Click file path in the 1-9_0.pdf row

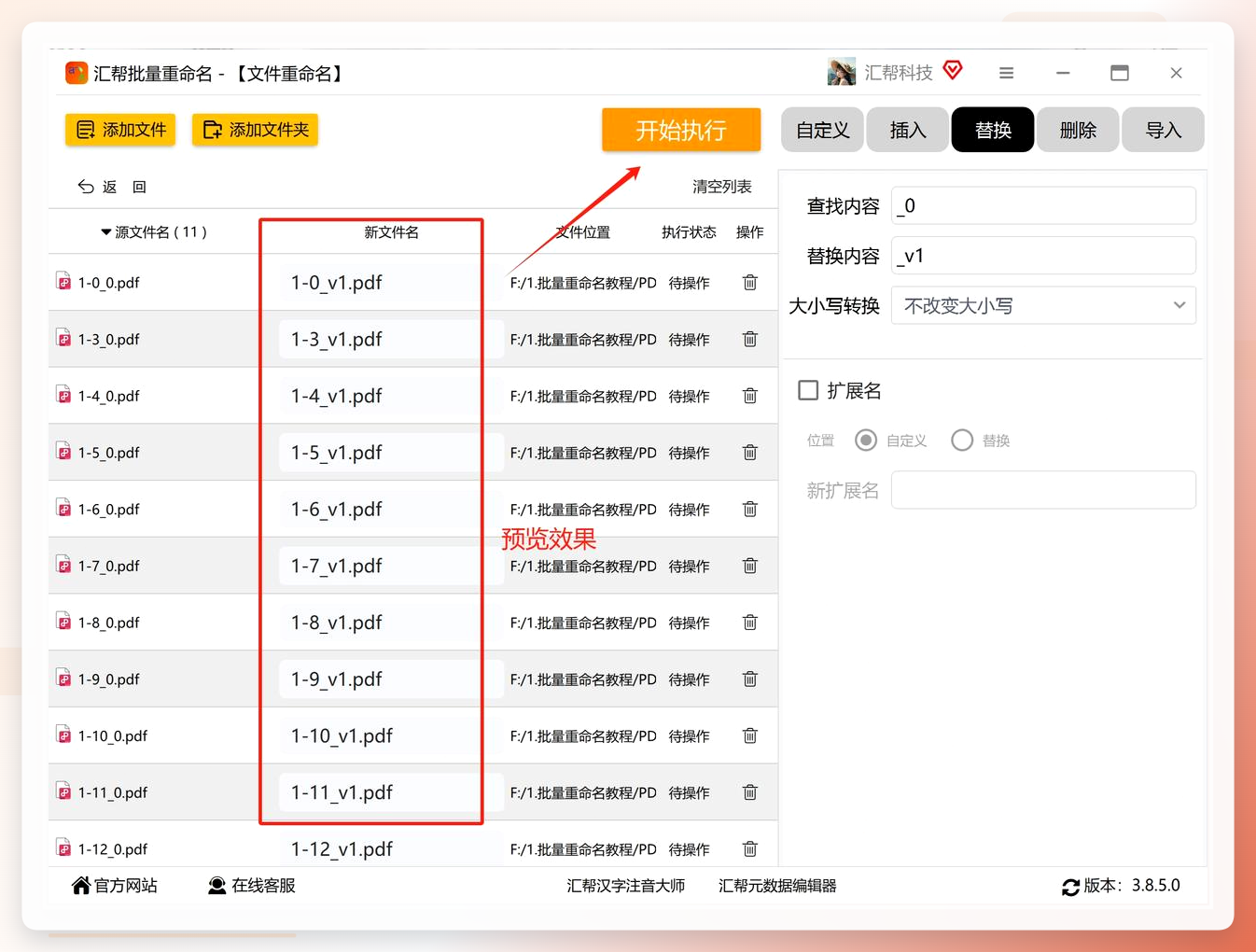point(583,679)
